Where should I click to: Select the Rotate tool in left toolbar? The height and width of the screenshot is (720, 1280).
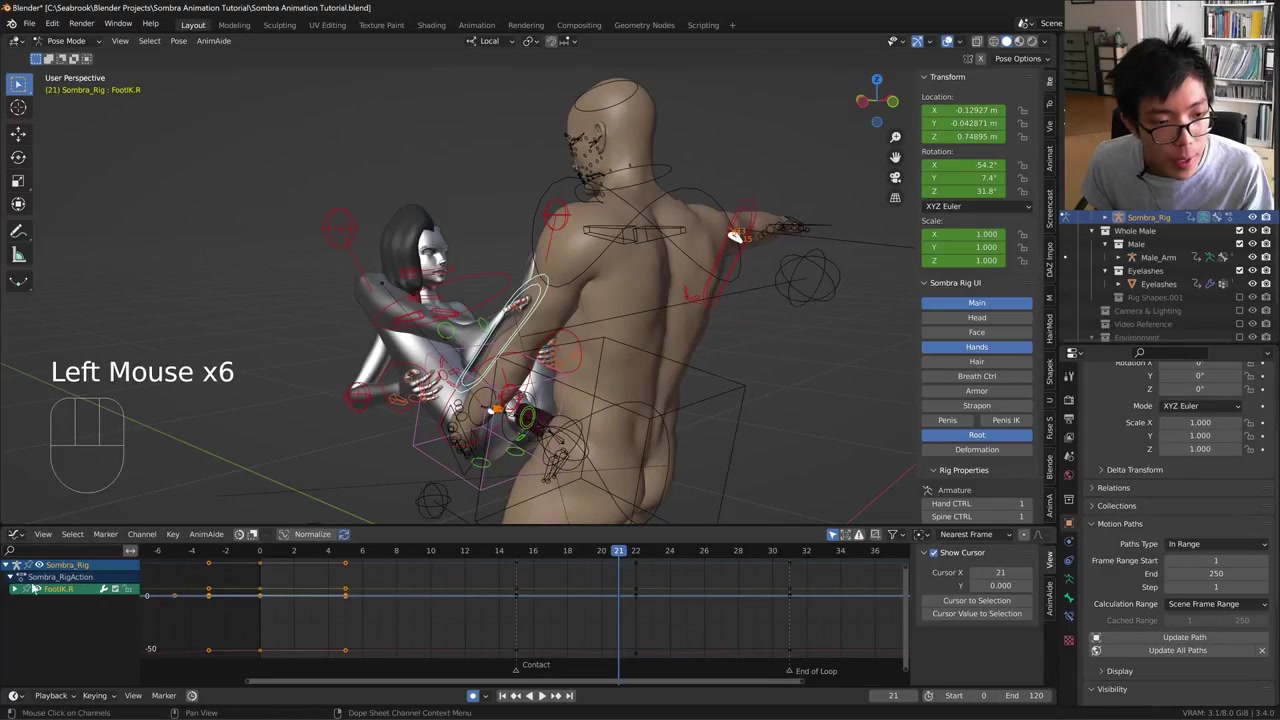click(18, 157)
